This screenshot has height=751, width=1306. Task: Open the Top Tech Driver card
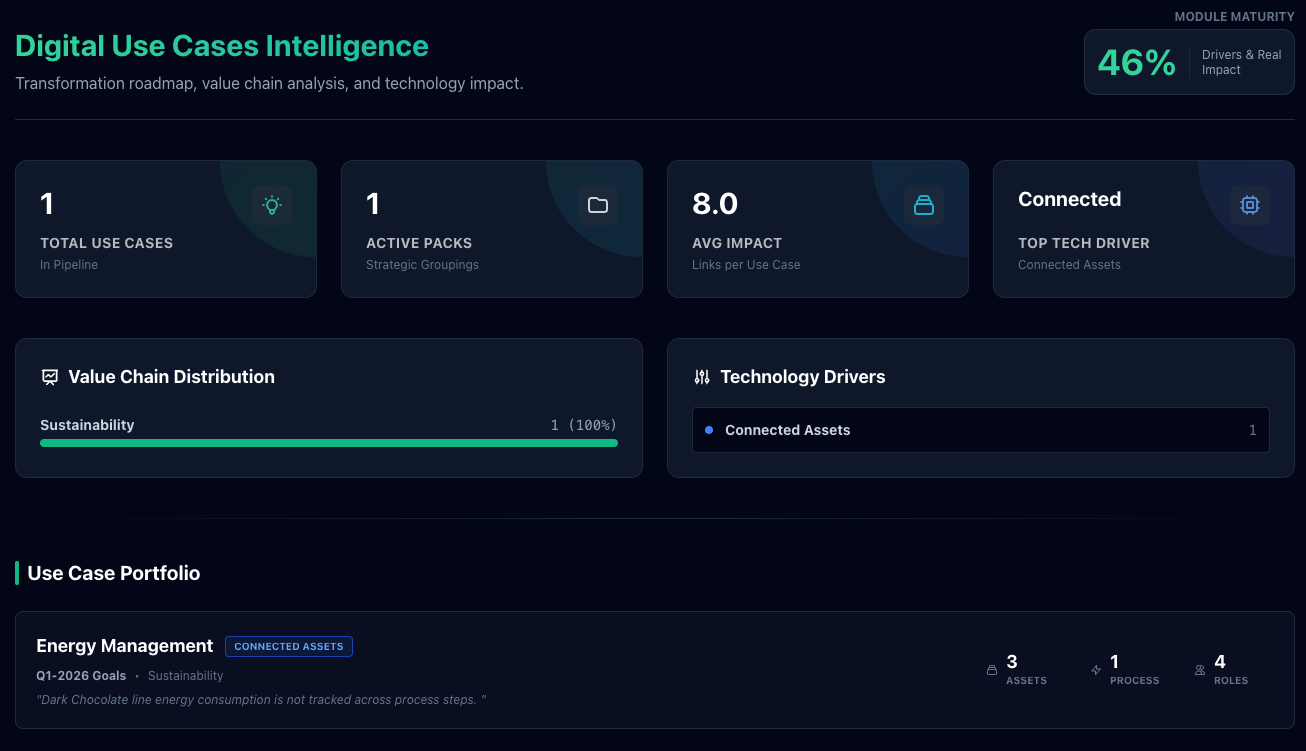point(1144,229)
